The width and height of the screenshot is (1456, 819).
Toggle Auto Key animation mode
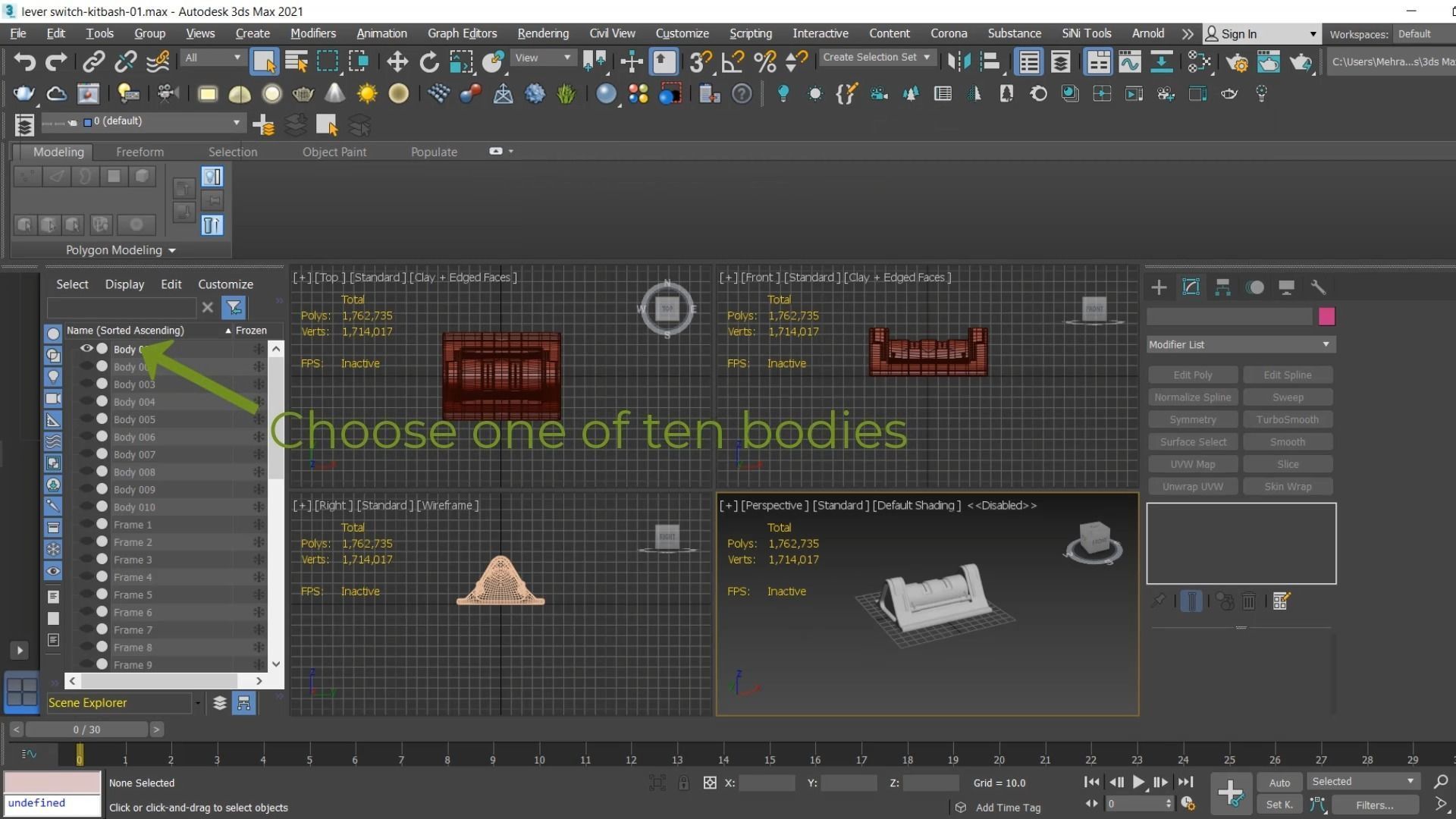click(1279, 783)
